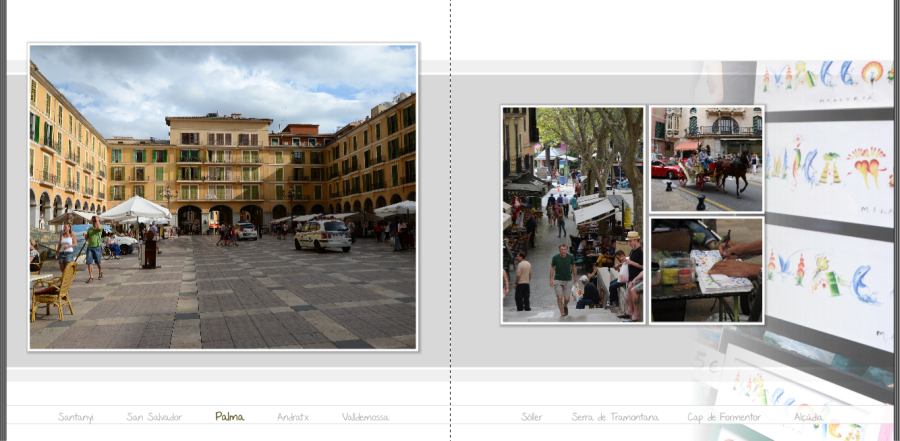Click the Andratx chapter label
The image size is (900, 441).
tap(293, 417)
